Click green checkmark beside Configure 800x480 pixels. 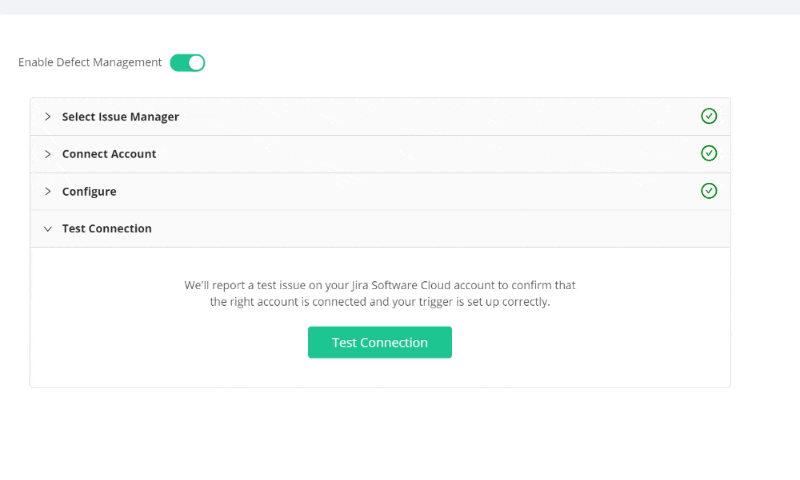[709, 191]
